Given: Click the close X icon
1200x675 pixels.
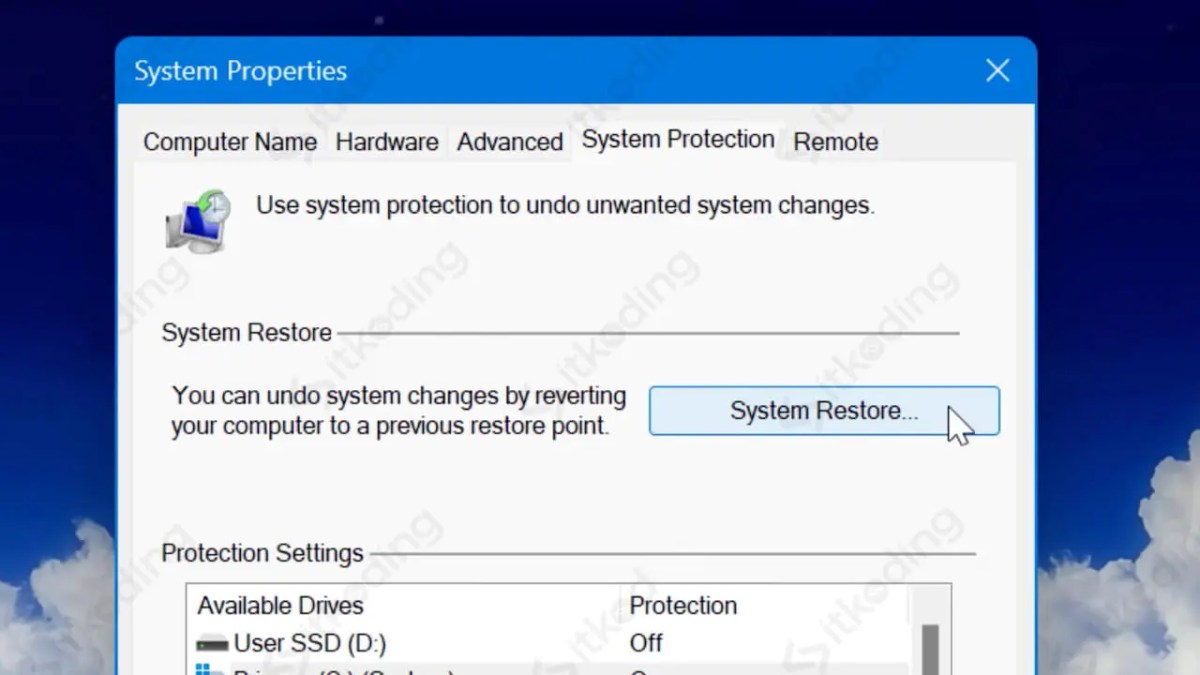Looking at the screenshot, I should point(997,70).
